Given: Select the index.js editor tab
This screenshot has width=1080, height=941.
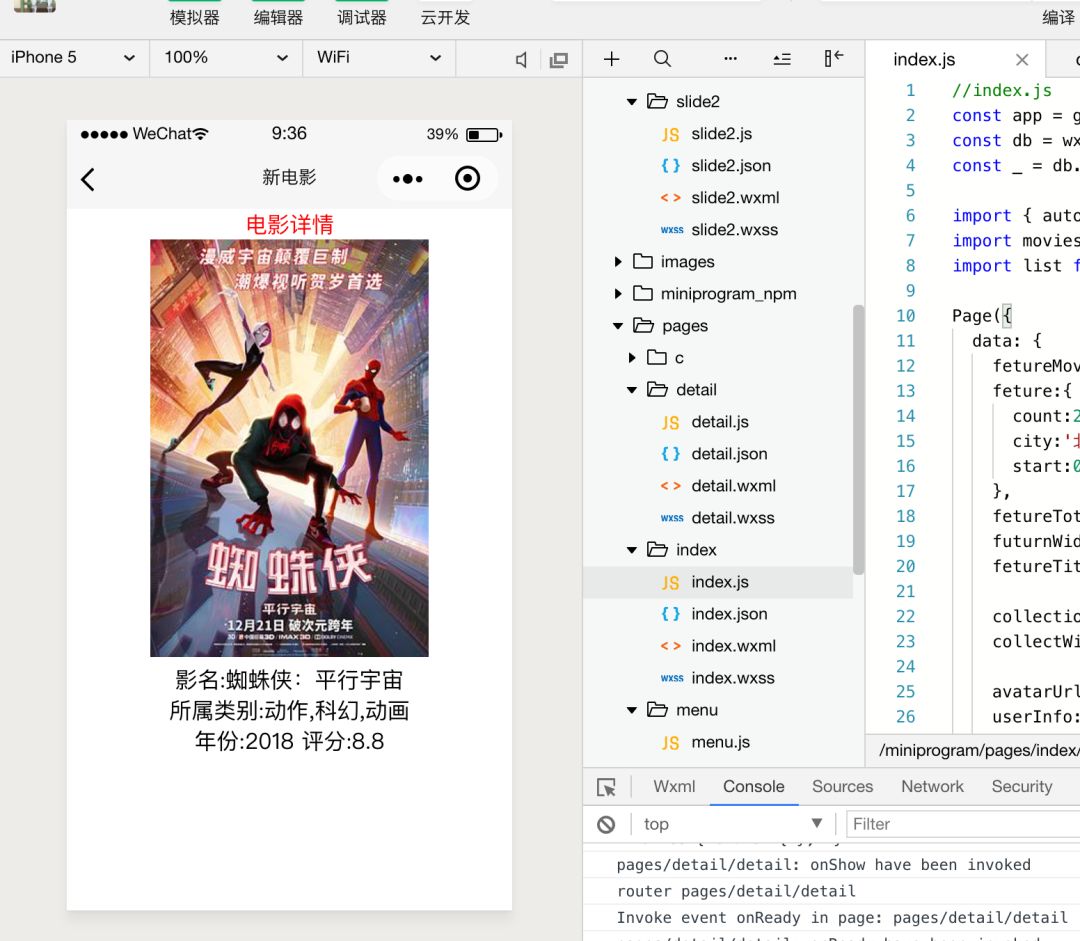Looking at the screenshot, I should tap(924, 60).
